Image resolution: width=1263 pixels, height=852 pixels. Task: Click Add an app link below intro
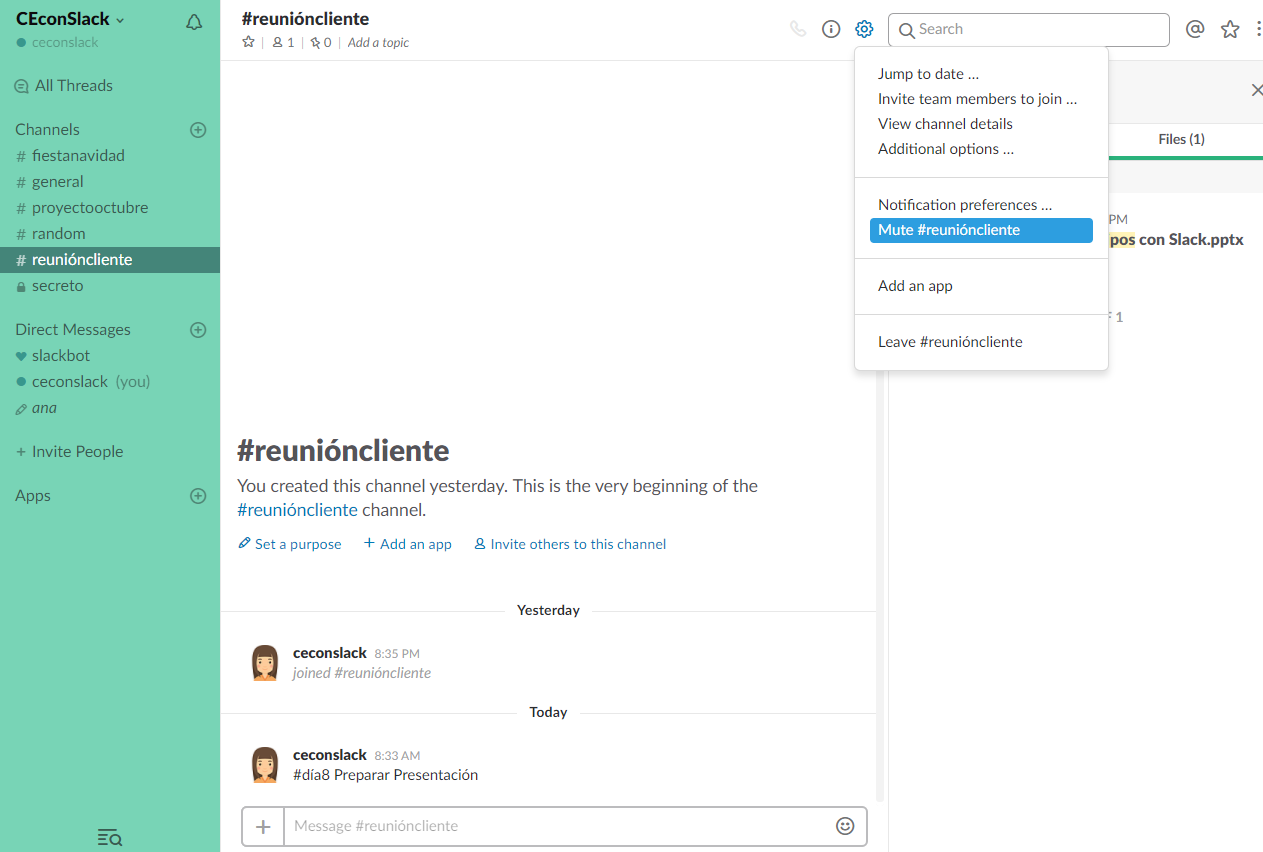pos(407,544)
